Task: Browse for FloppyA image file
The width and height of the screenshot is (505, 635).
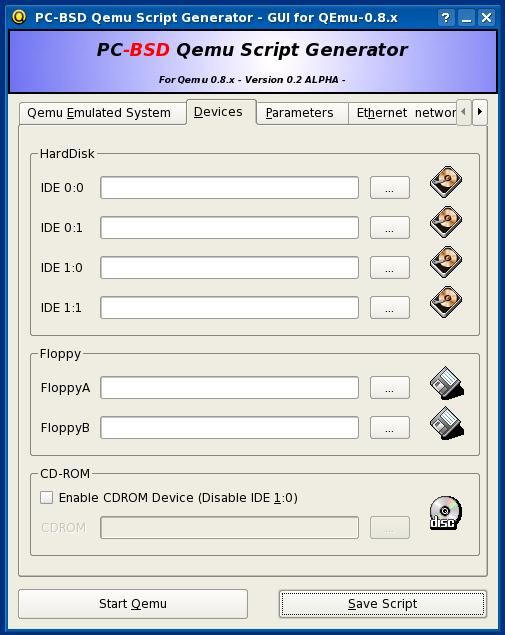Action: 390,388
